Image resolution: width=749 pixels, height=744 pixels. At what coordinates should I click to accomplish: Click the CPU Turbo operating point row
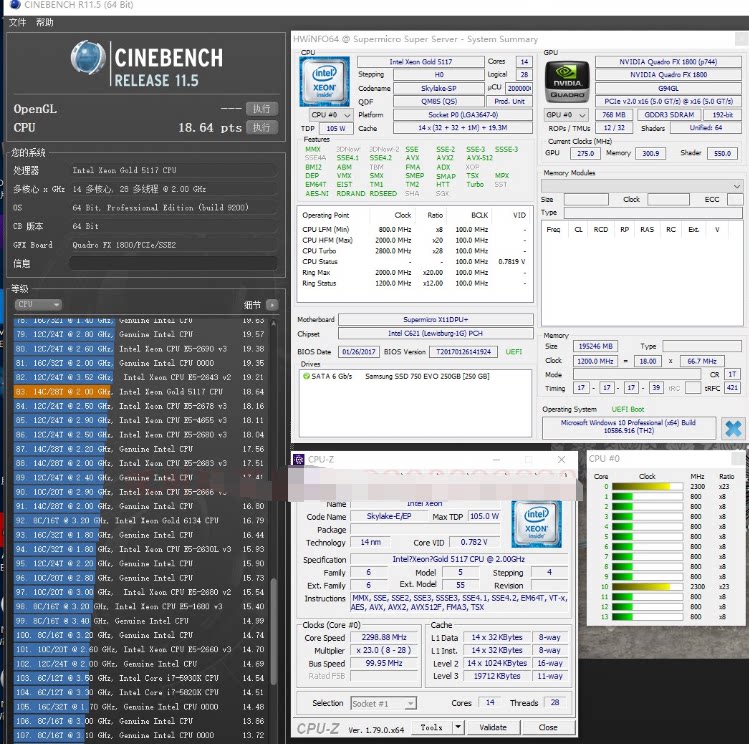coord(414,251)
